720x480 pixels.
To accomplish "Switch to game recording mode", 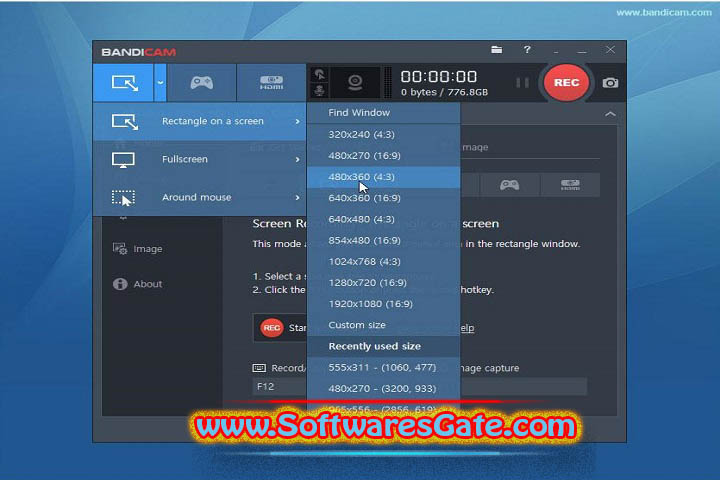I will point(202,83).
